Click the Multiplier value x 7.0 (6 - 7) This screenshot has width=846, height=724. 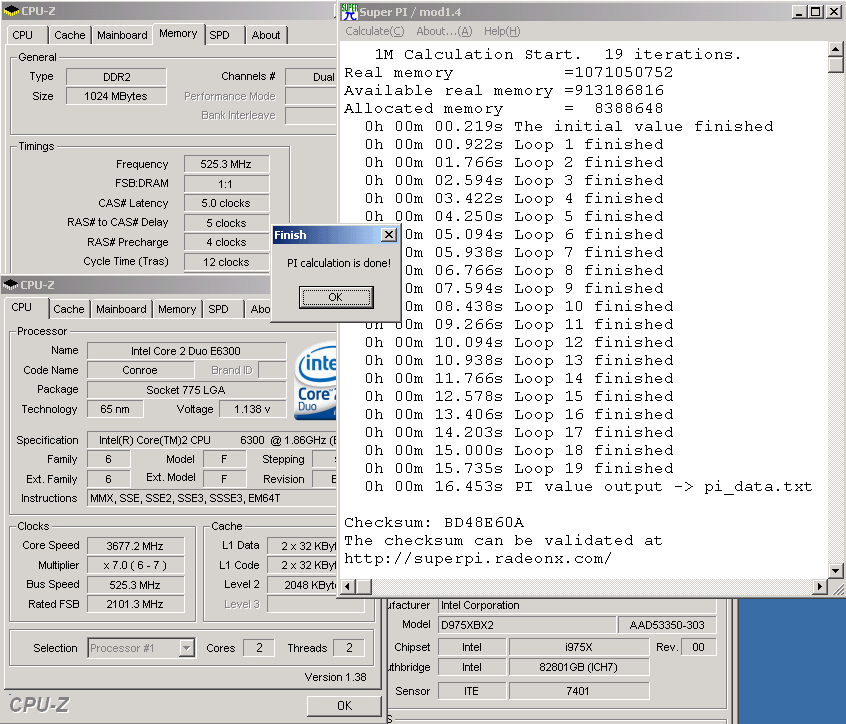[135, 565]
